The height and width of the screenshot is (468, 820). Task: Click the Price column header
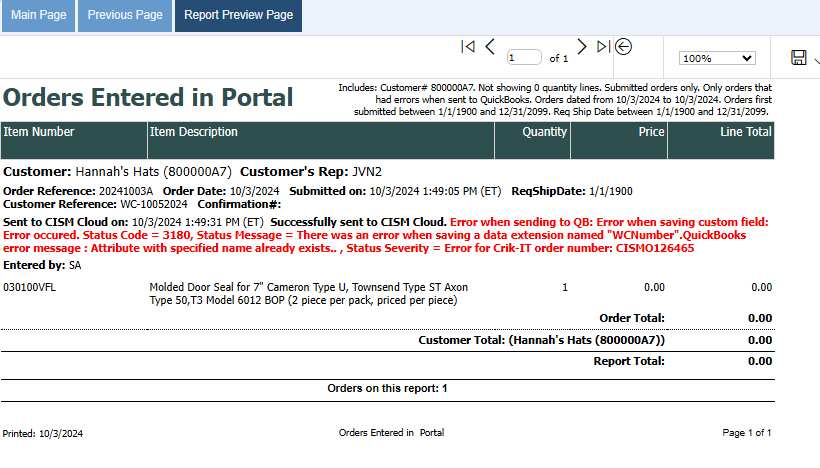[651, 132]
